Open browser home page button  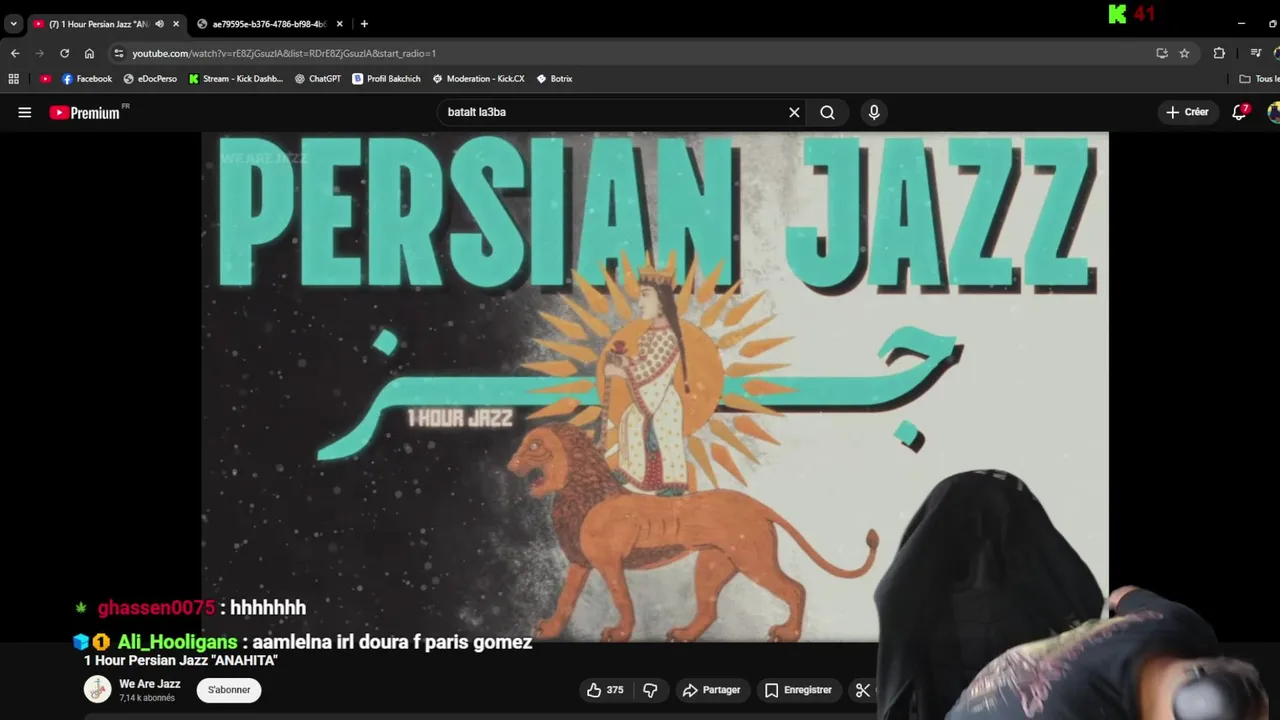click(x=89, y=53)
